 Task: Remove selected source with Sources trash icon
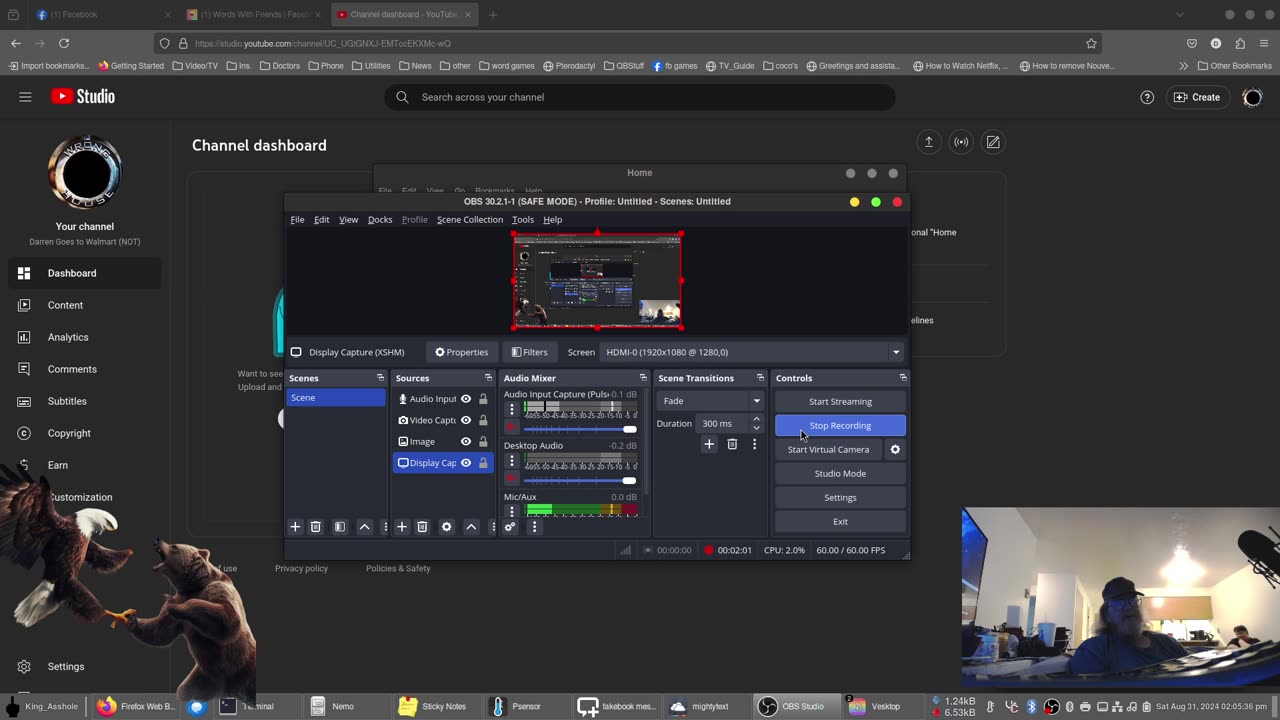click(422, 527)
